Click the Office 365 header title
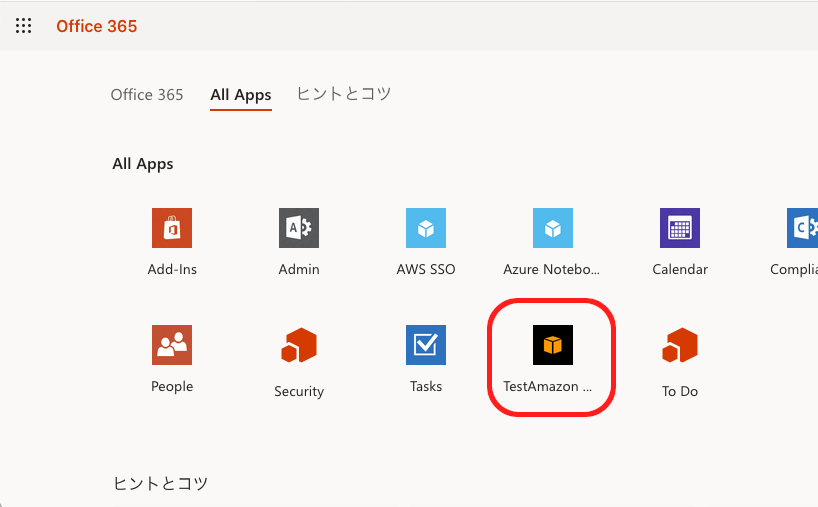The height and width of the screenshot is (507, 818). pyautogui.click(x=97, y=26)
